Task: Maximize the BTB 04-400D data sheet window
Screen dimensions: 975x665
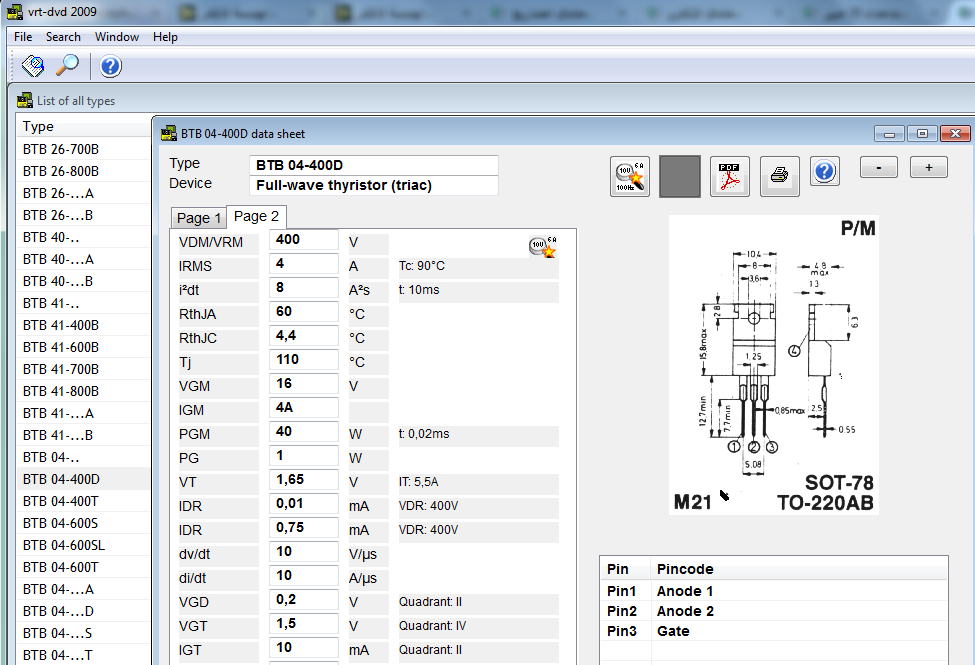Action: [x=922, y=134]
